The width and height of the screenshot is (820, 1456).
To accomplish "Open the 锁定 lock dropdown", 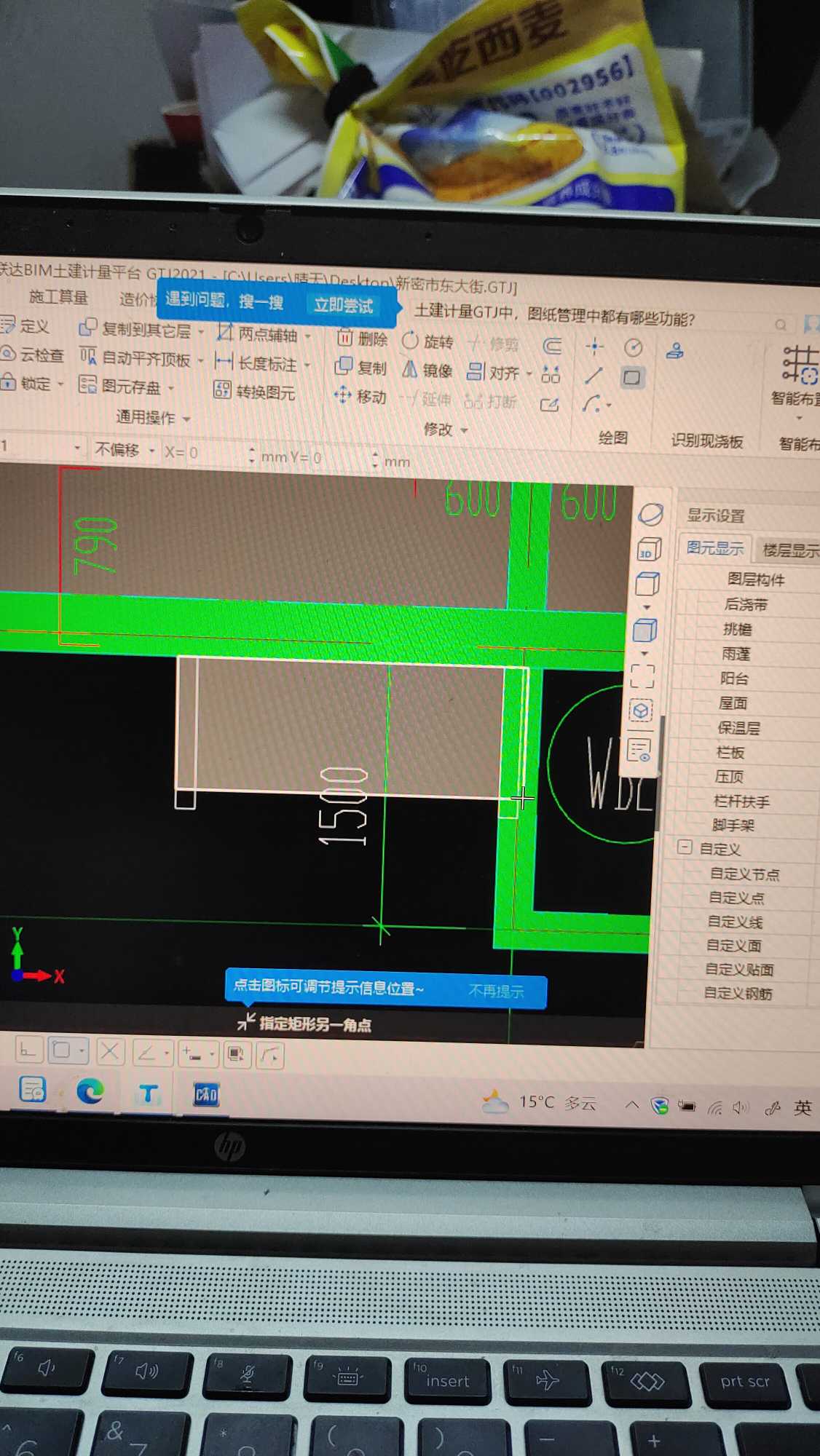I will pos(60,384).
